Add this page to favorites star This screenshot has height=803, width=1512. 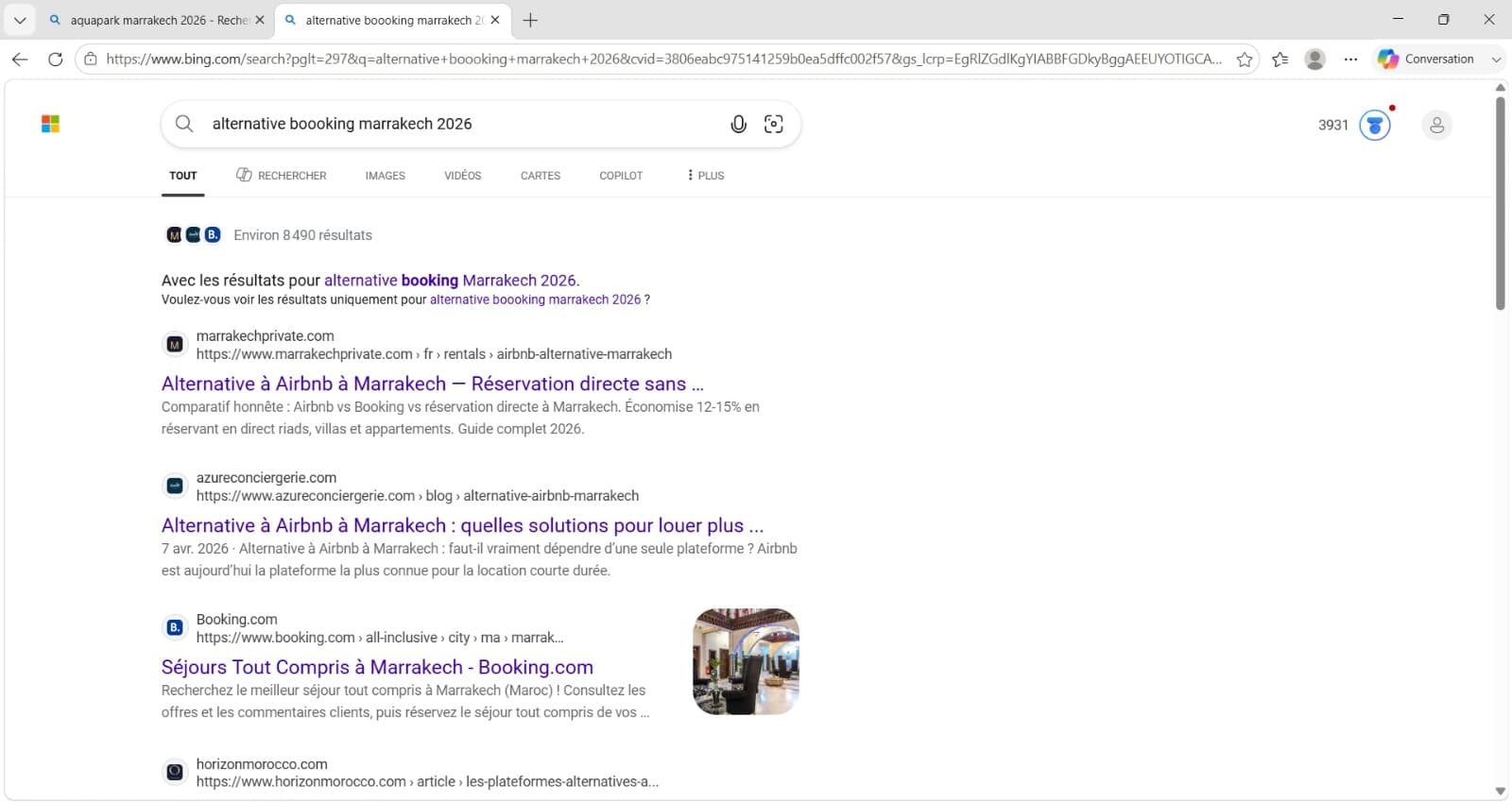1245,59
